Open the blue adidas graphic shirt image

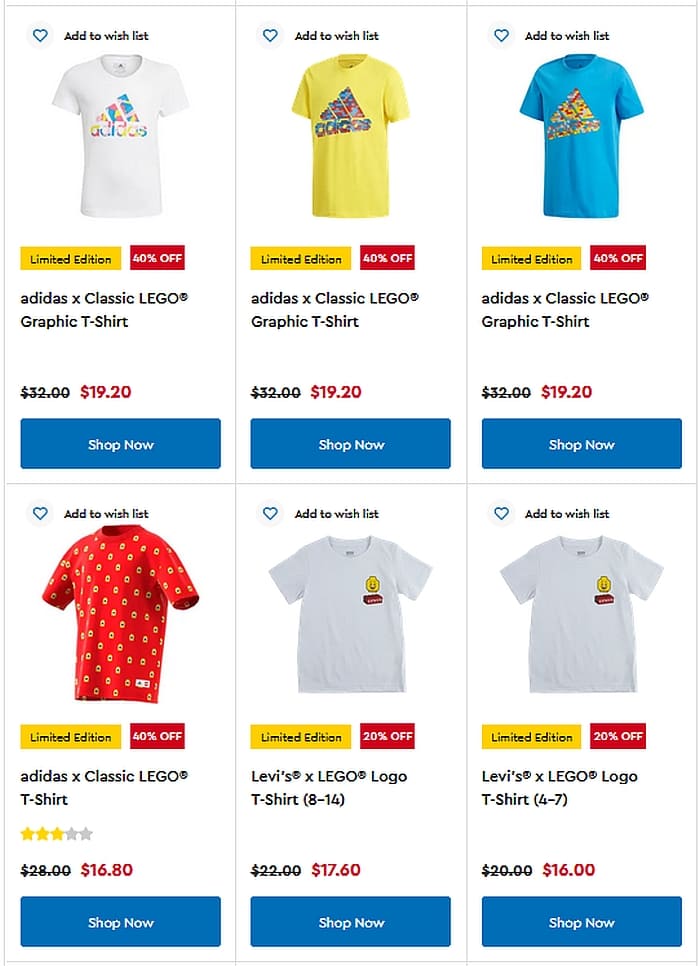582,136
